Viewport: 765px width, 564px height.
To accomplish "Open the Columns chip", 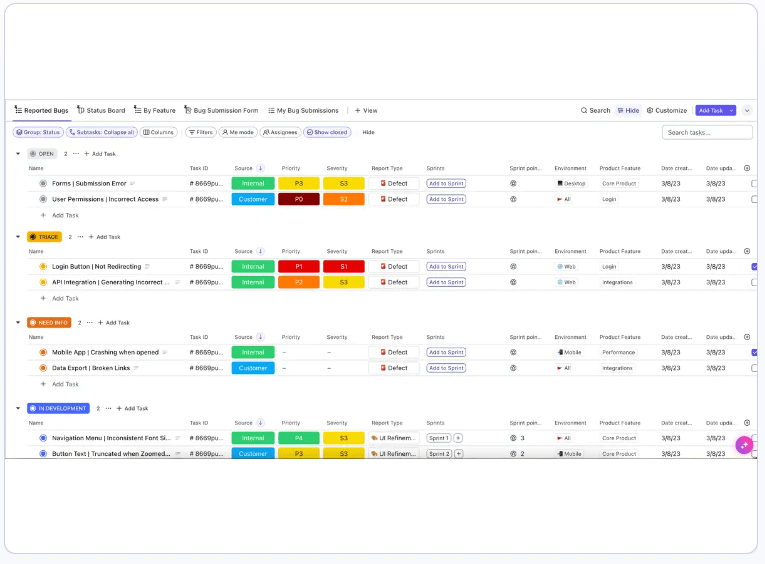I will pyautogui.click(x=159, y=132).
